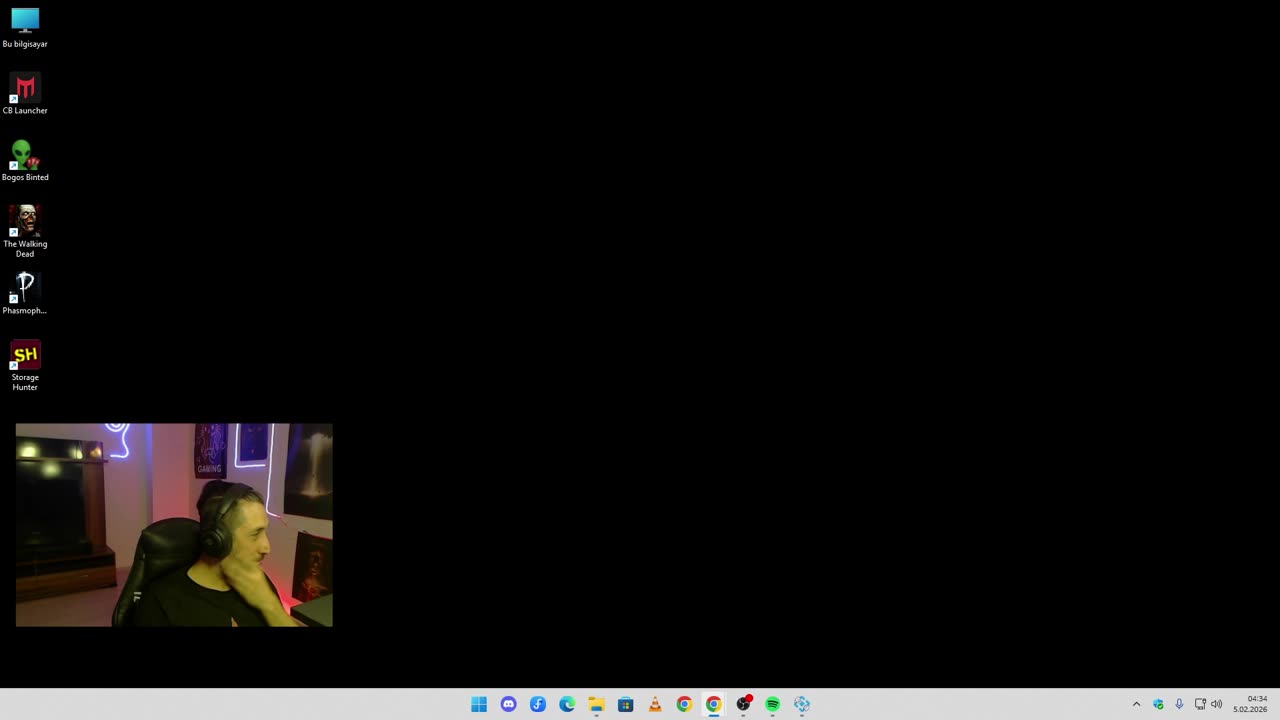Select the Storage Hunter desktop shortcut
Viewport: 1280px width, 720px height.
click(25, 366)
